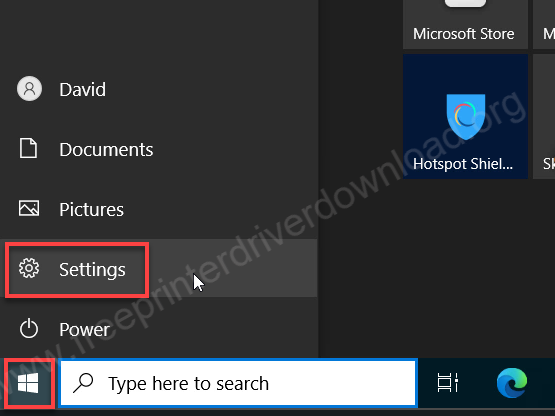Open the Windows Start button
Image resolution: width=555 pixels, height=416 pixels.
coord(28,383)
